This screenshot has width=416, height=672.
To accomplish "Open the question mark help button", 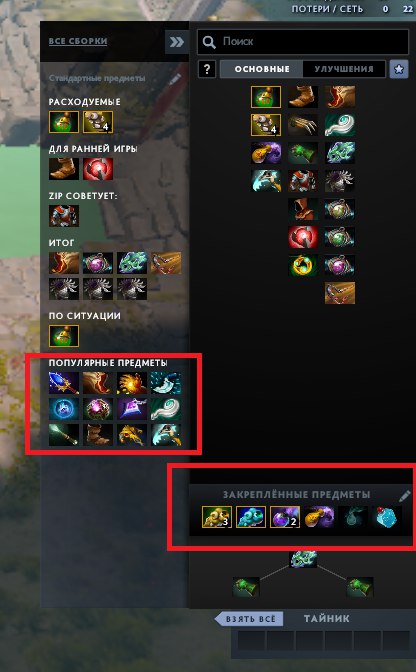I will coord(207,69).
